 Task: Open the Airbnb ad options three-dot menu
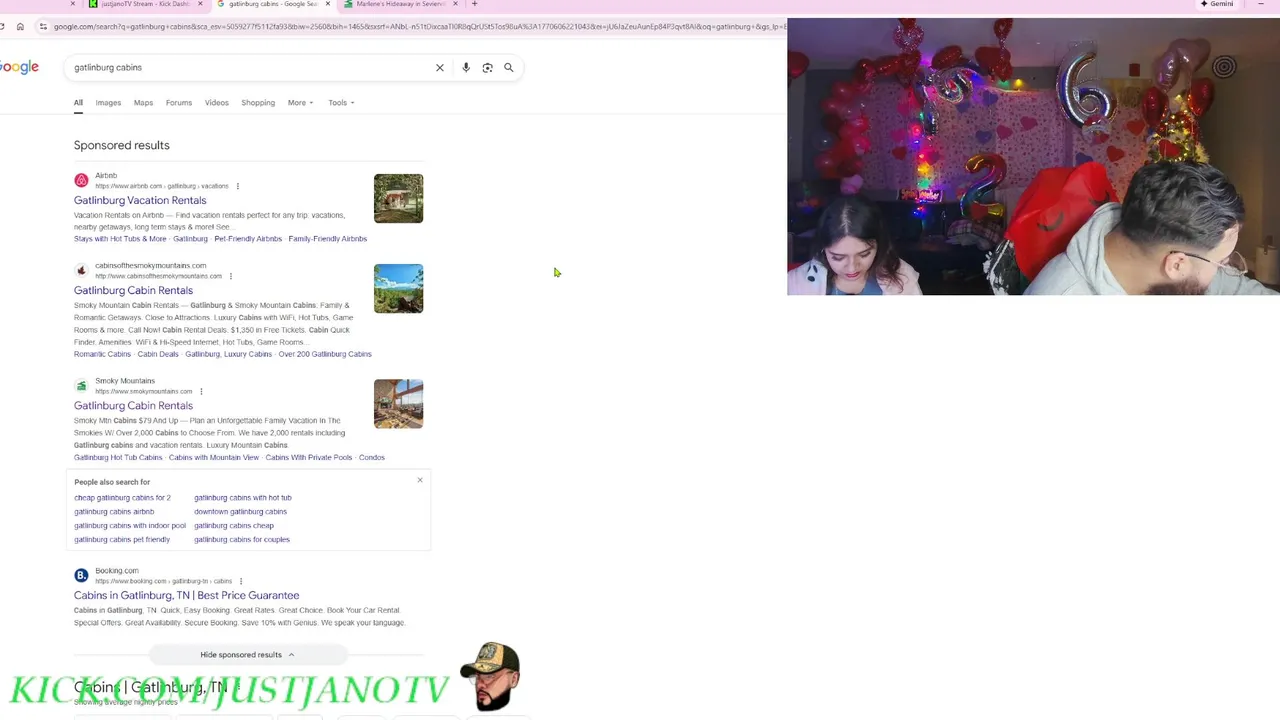(237, 186)
